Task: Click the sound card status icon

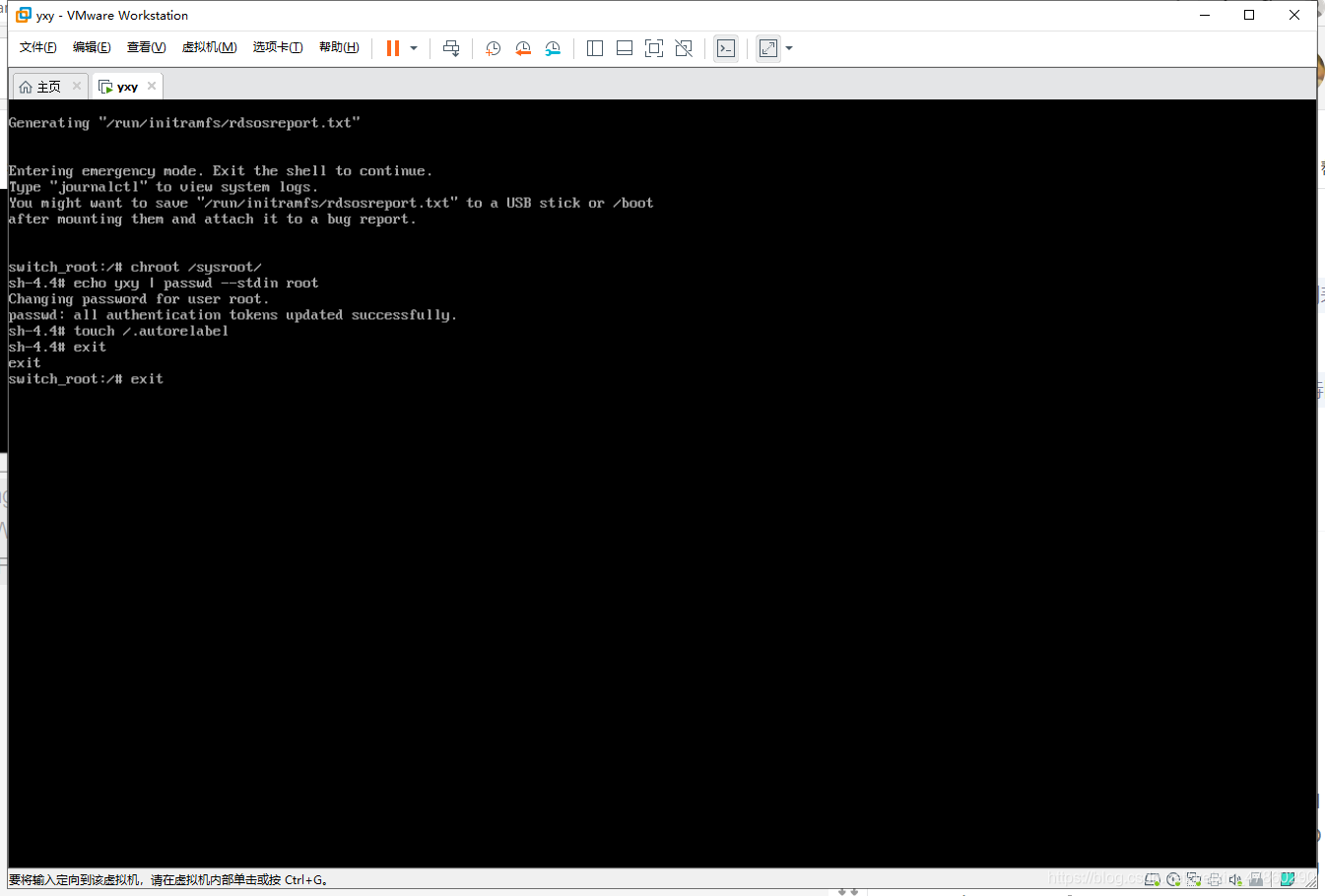Action: point(1235,879)
